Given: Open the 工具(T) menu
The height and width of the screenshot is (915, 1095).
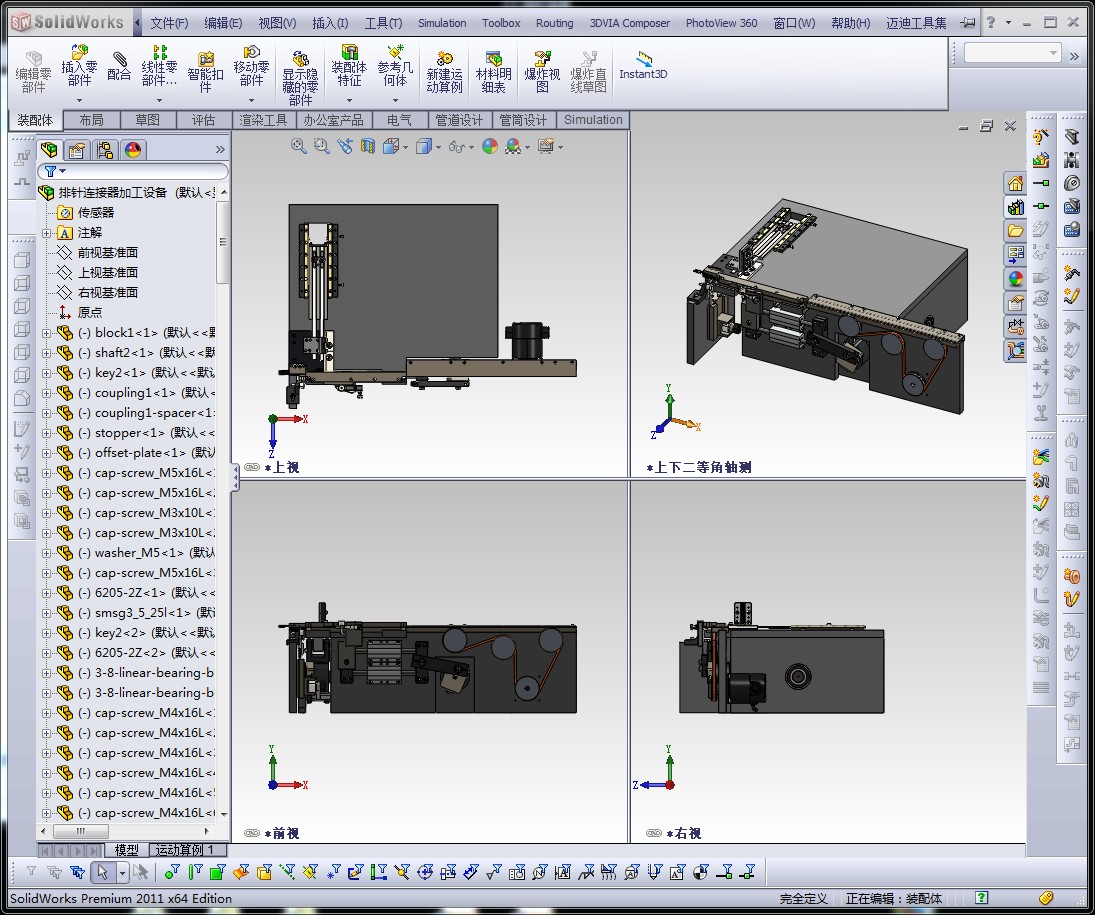Looking at the screenshot, I should pyautogui.click(x=383, y=23).
